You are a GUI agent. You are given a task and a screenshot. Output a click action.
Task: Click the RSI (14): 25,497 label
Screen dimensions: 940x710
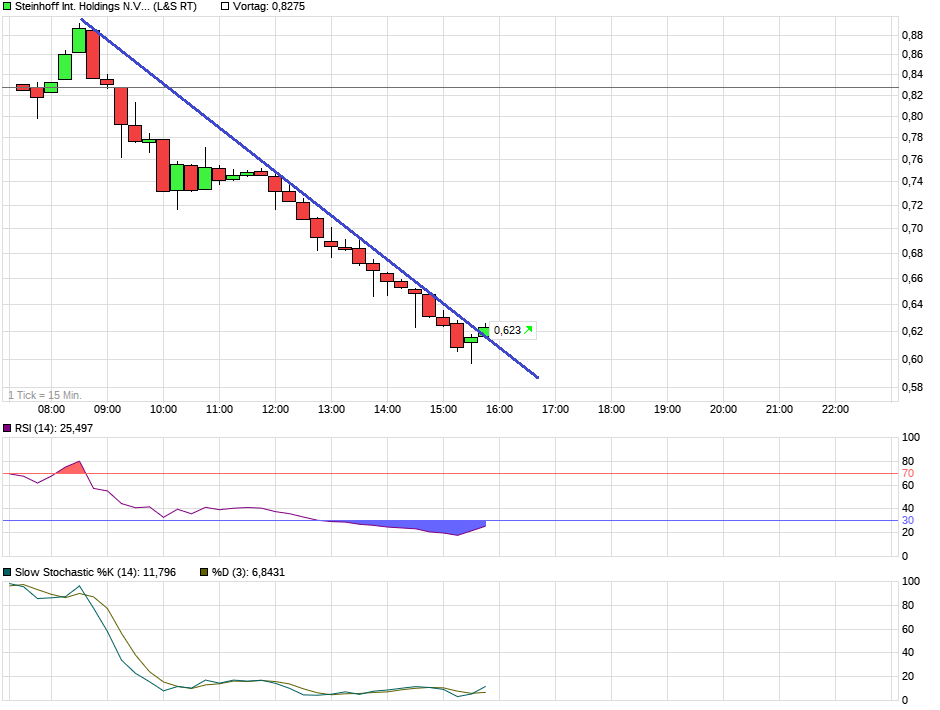pyautogui.click(x=54, y=428)
